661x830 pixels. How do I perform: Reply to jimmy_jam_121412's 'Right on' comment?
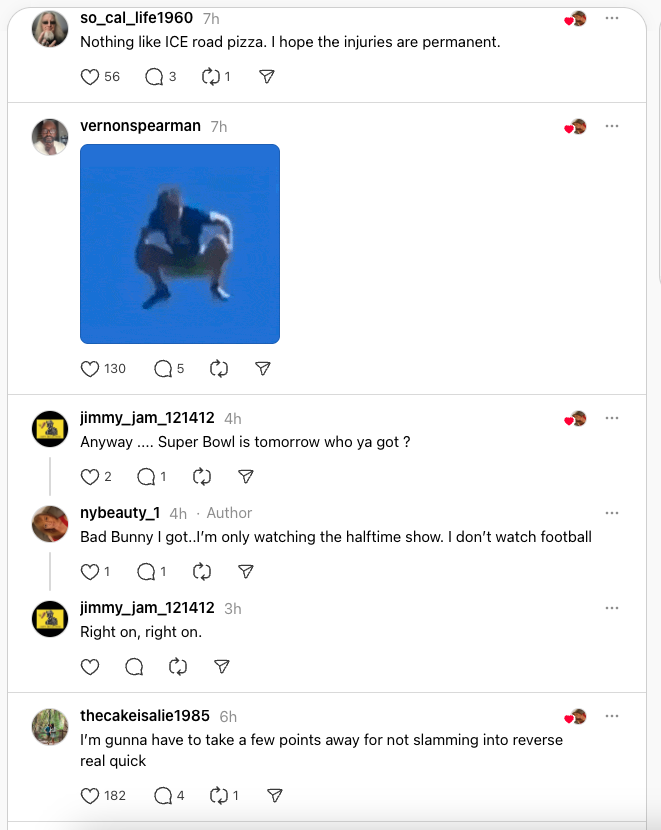click(134, 667)
